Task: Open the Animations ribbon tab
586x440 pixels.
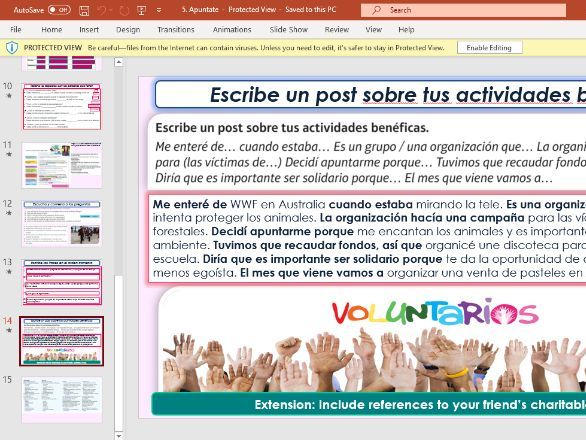Action: (232, 30)
